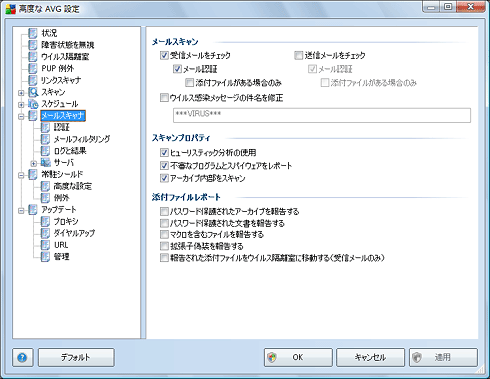The height and width of the screenshot is (379, 490).
Task: Uncheck 不審なプログラムとスパイウェアをレポート
Action: [x=164, y=165]
